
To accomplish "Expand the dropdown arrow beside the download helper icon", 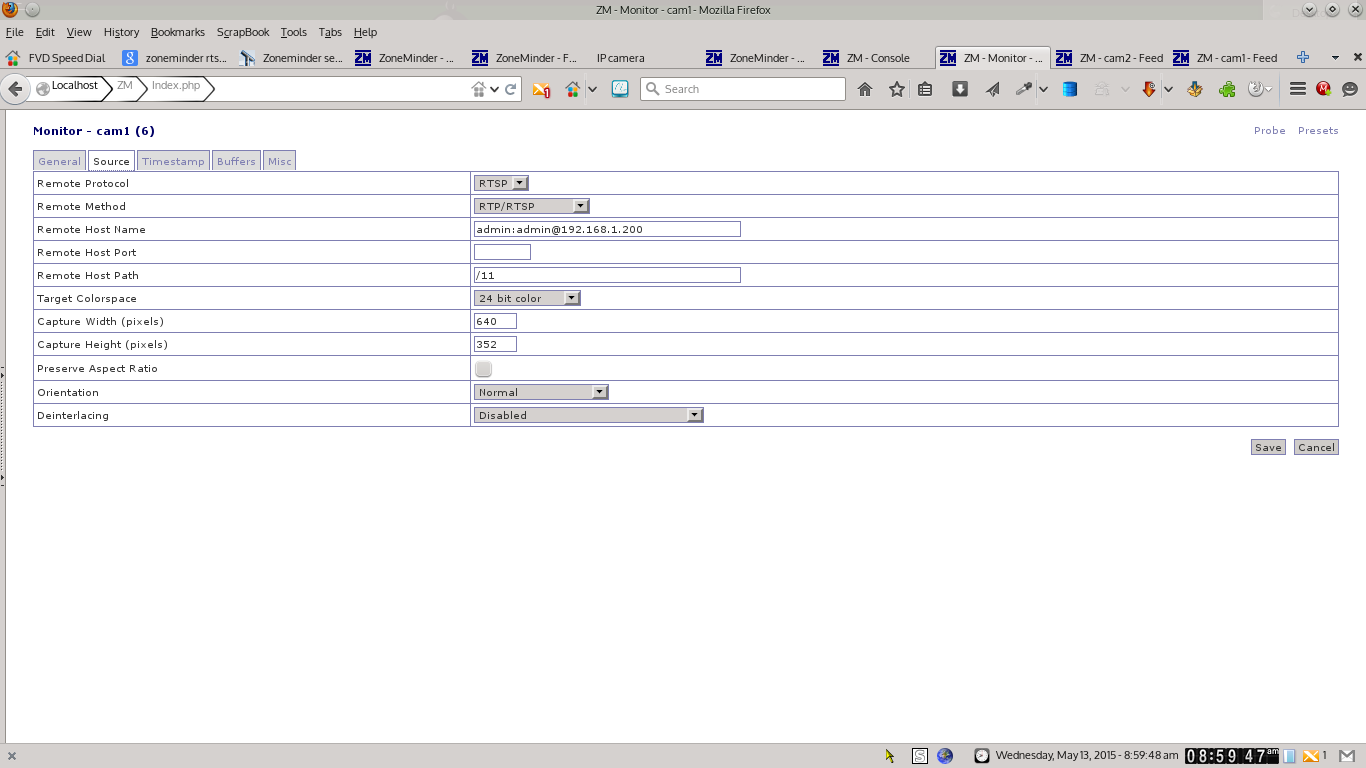I will [x=1167, y=89].
